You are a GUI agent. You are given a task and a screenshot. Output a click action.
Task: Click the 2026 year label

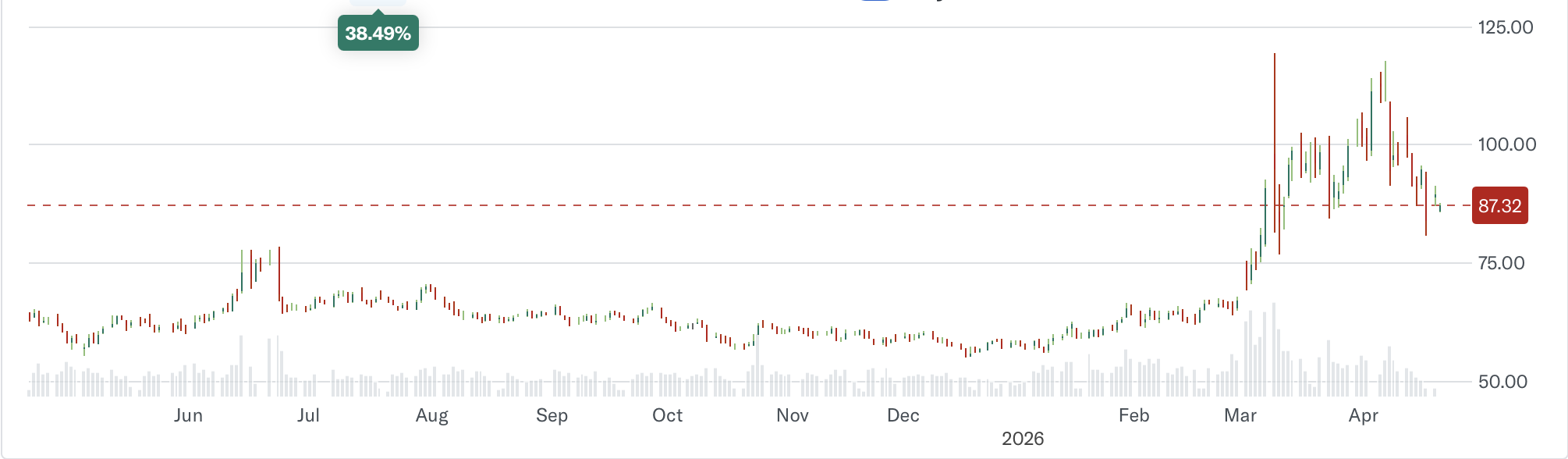pos(1022,439)
